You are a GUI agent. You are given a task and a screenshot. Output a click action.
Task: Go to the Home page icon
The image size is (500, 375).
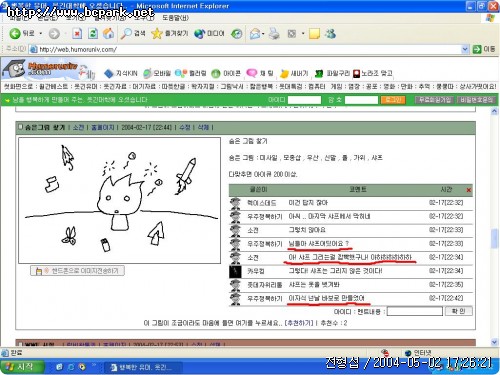coord(108,33)
